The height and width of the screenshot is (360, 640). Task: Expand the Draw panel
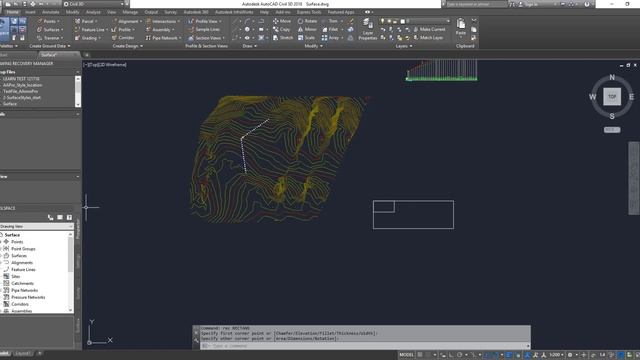249,46
